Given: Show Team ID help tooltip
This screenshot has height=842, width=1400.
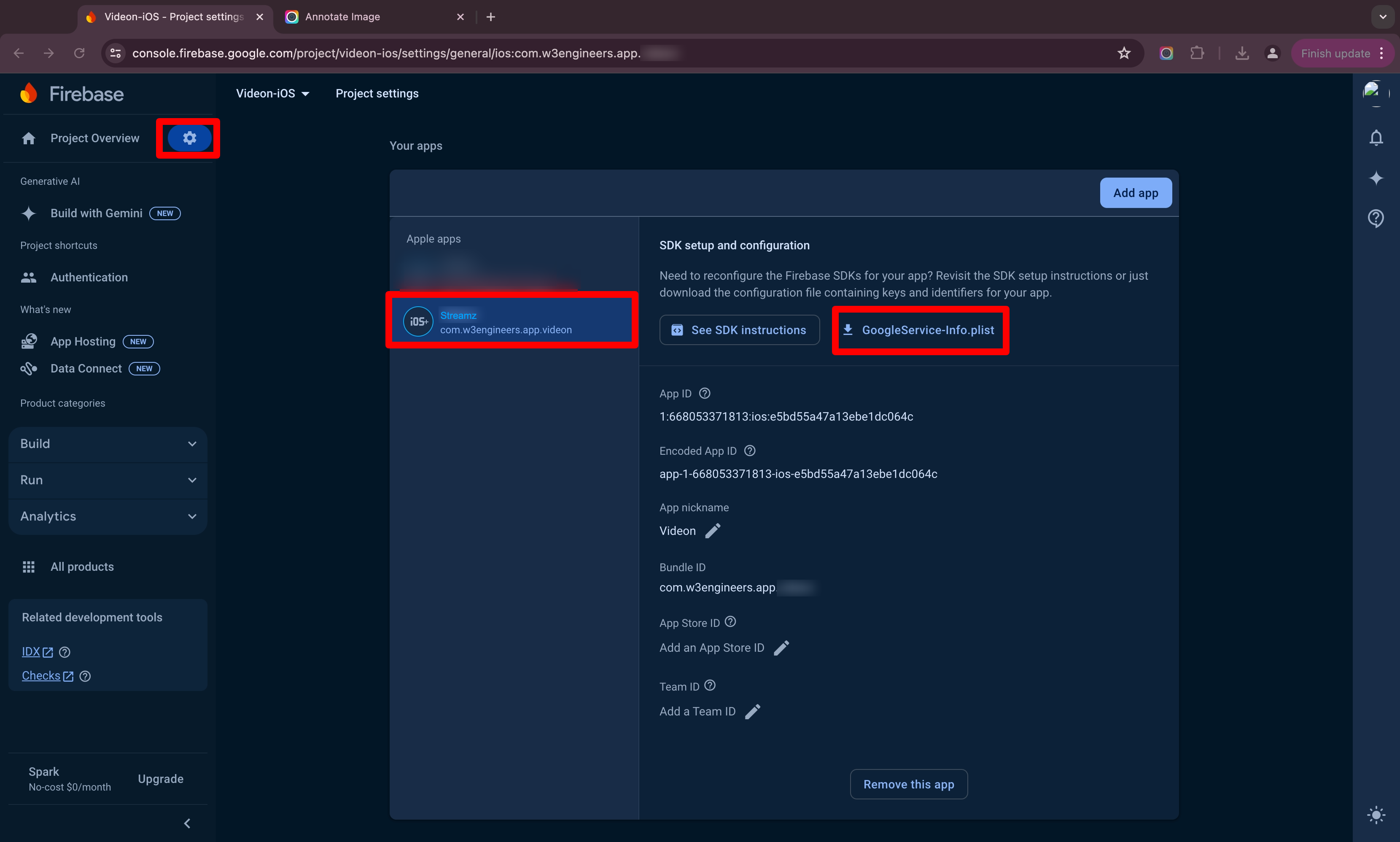Looking at the screenshot, I should tap(710, 685).
